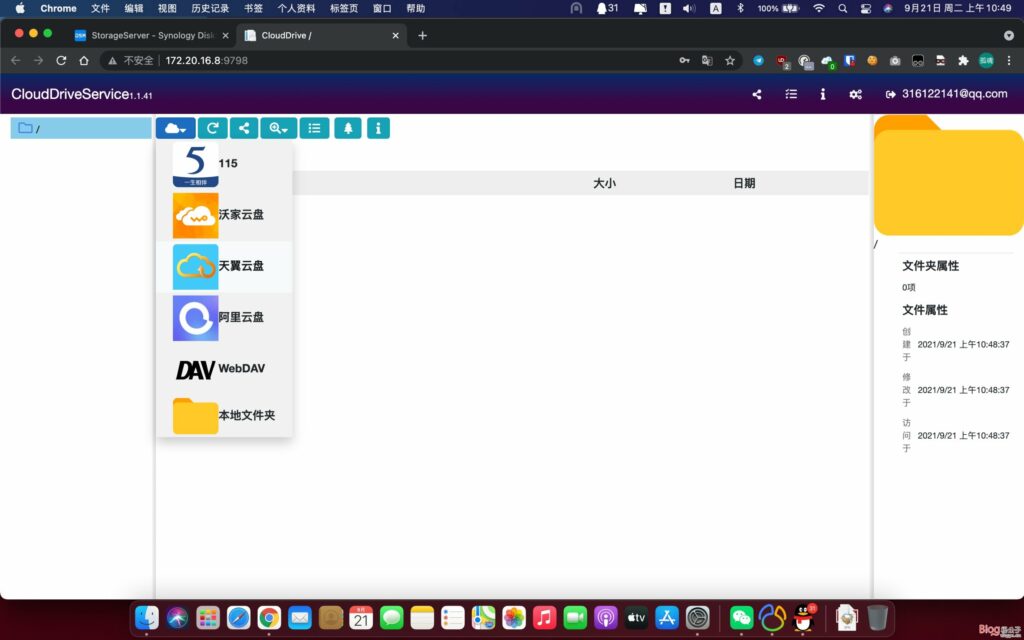The height and width of the screenshot is (640, 1024).
Task: Click the large folder preview thumbnail
Action: (x=949, y=176)
